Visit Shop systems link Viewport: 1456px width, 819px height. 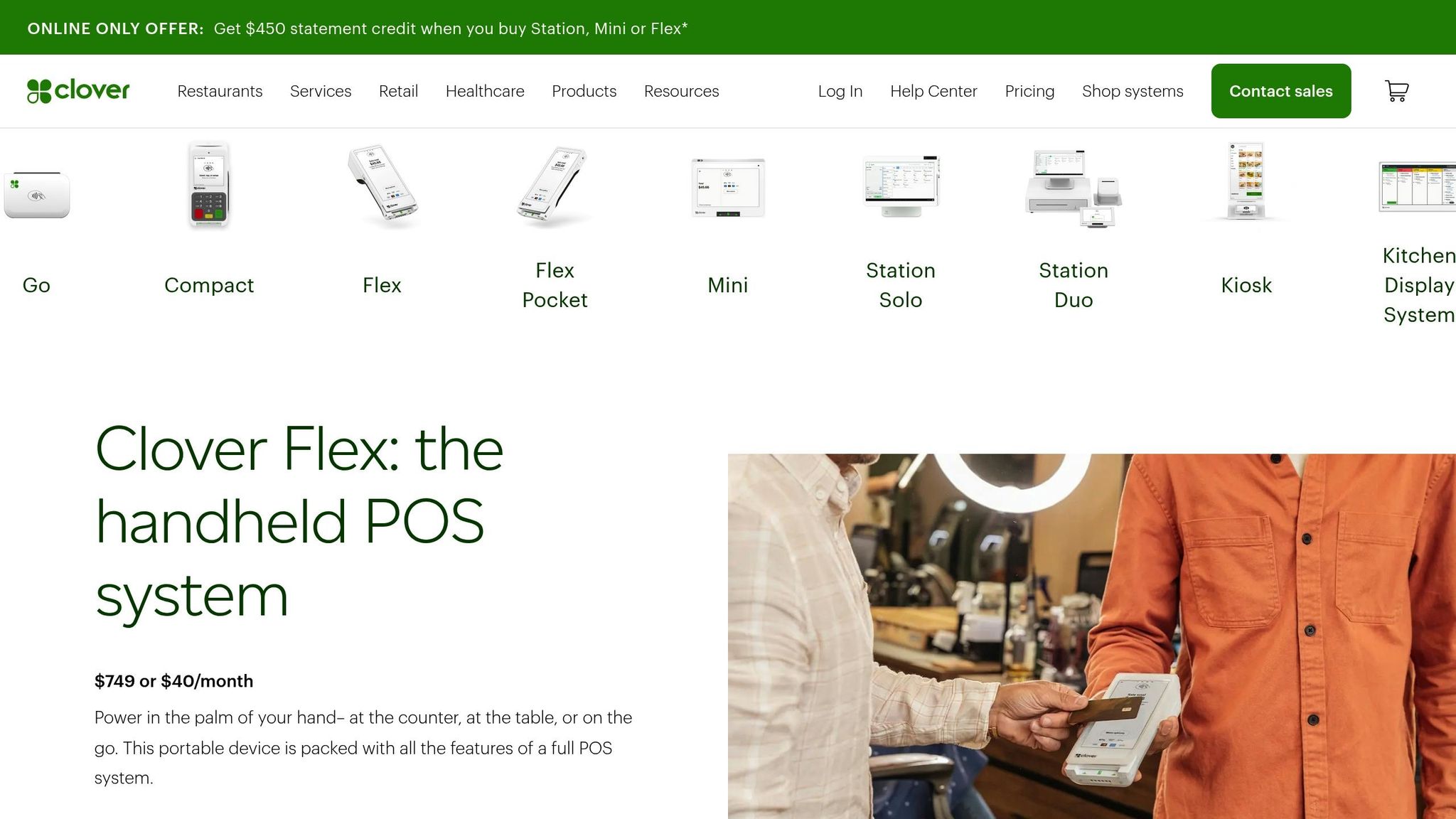1133,91
